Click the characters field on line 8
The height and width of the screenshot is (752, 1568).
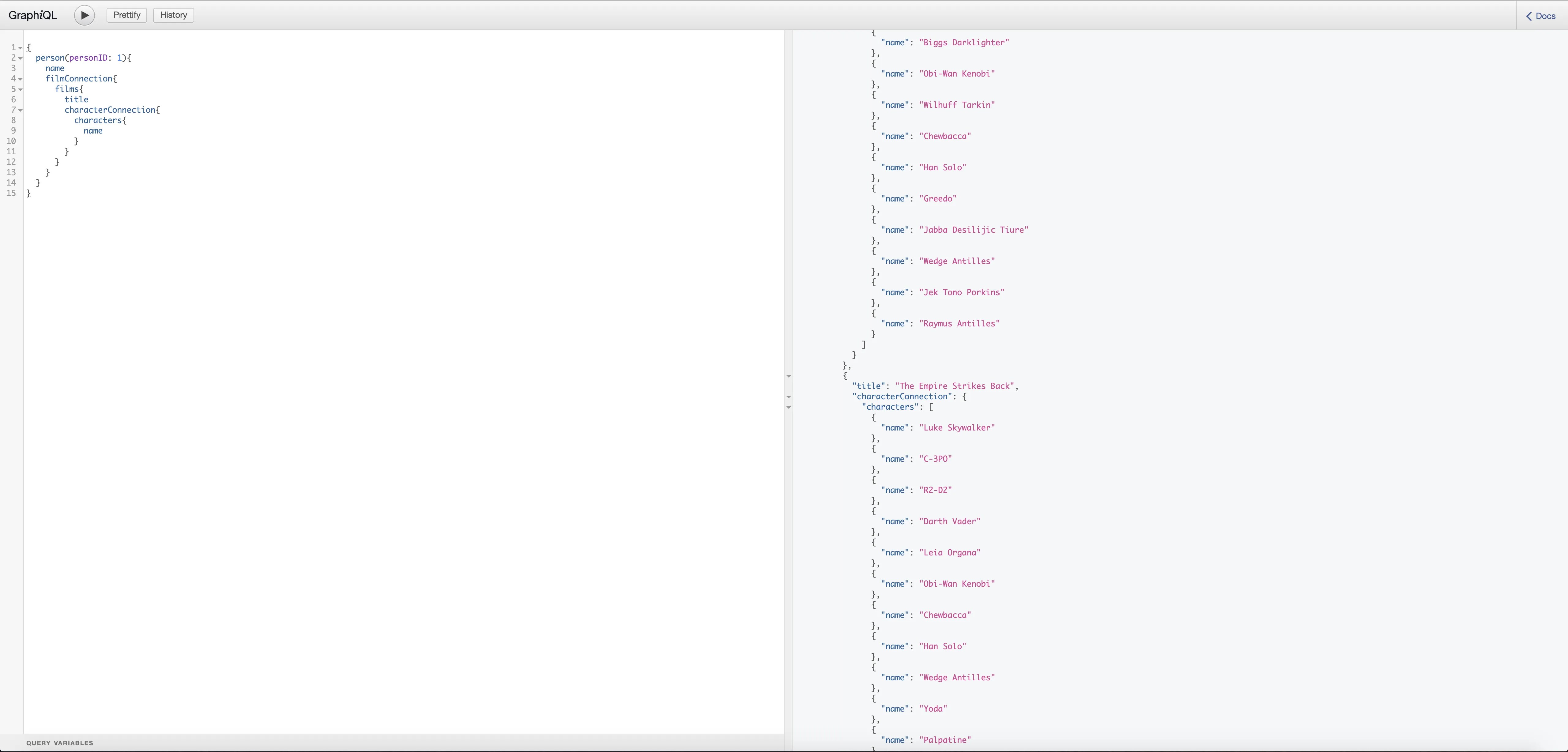coord(98,120)
